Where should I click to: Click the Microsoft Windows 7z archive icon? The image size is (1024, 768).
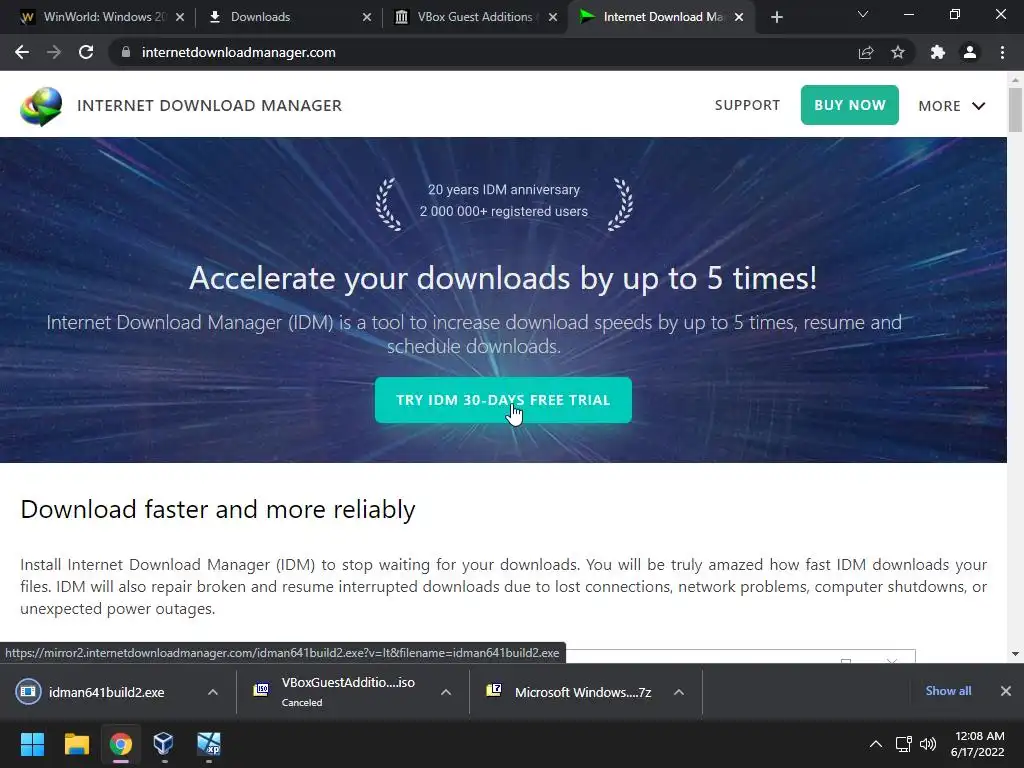494,690
